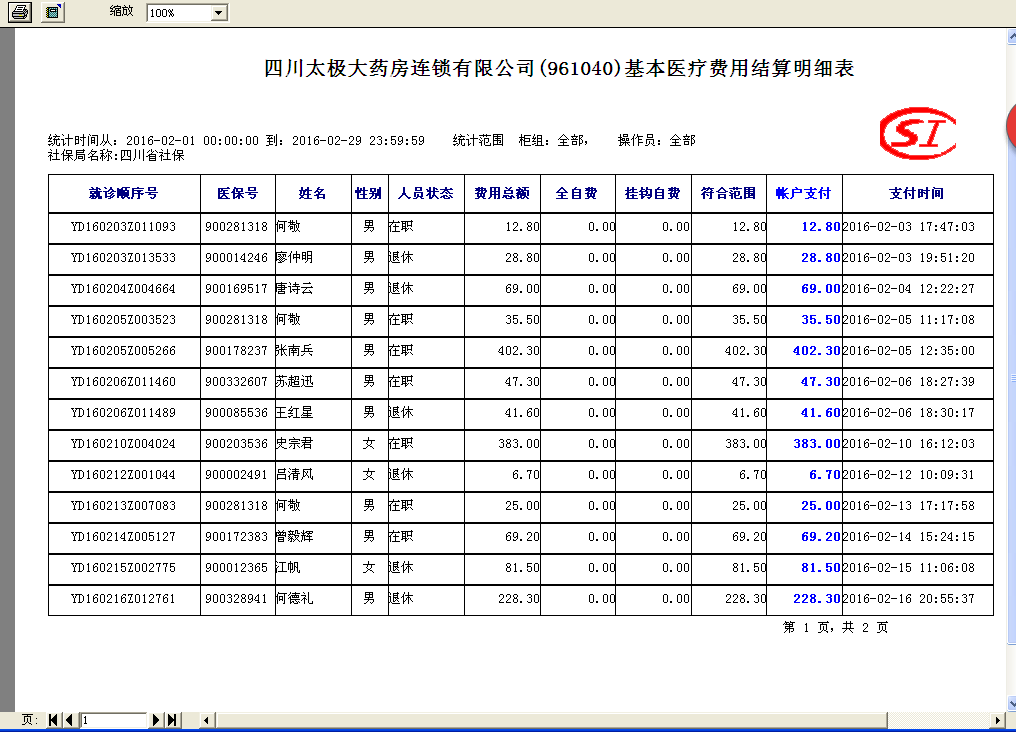Screen dimensions: 1016x732
Task: Click the horizontal scrollbar left arrow
Action: pos(207,720)
